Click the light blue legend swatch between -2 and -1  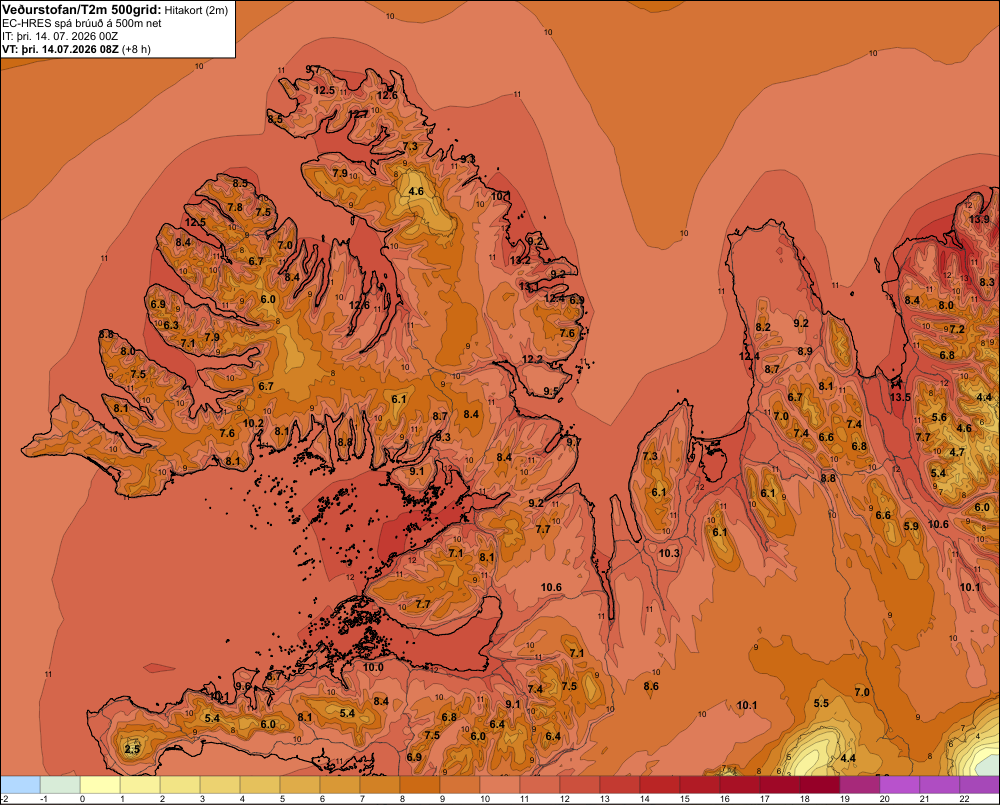[x=20, y=785]
